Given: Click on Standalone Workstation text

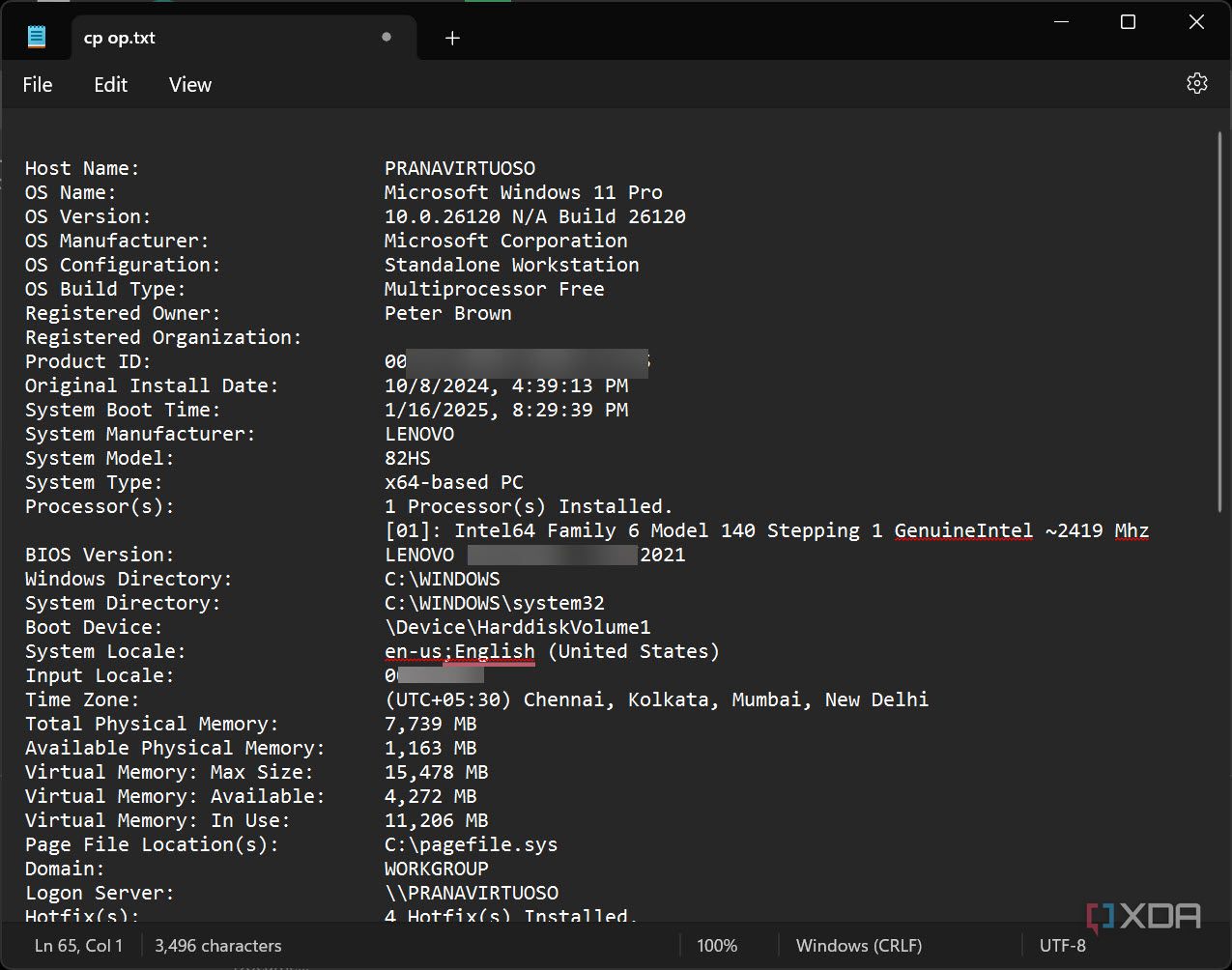Looking at the screenshot, I should click(x=512, y=265).
